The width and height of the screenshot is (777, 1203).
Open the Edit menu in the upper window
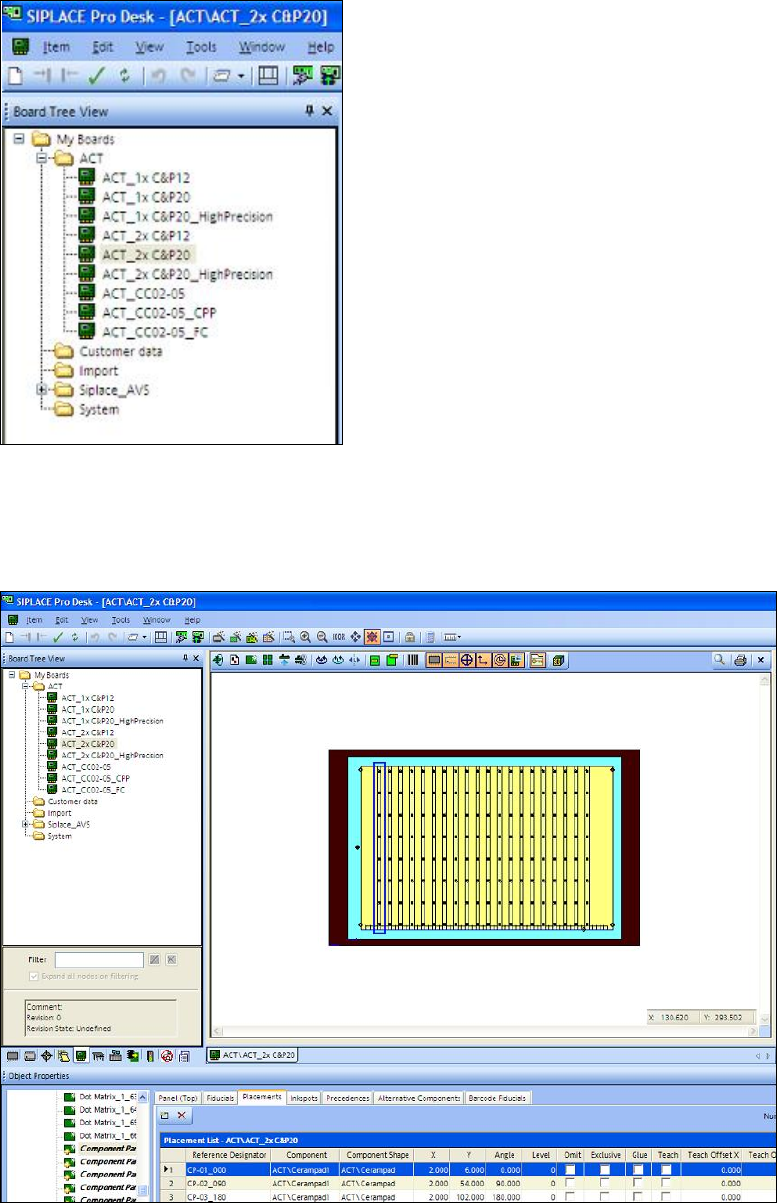102,47
